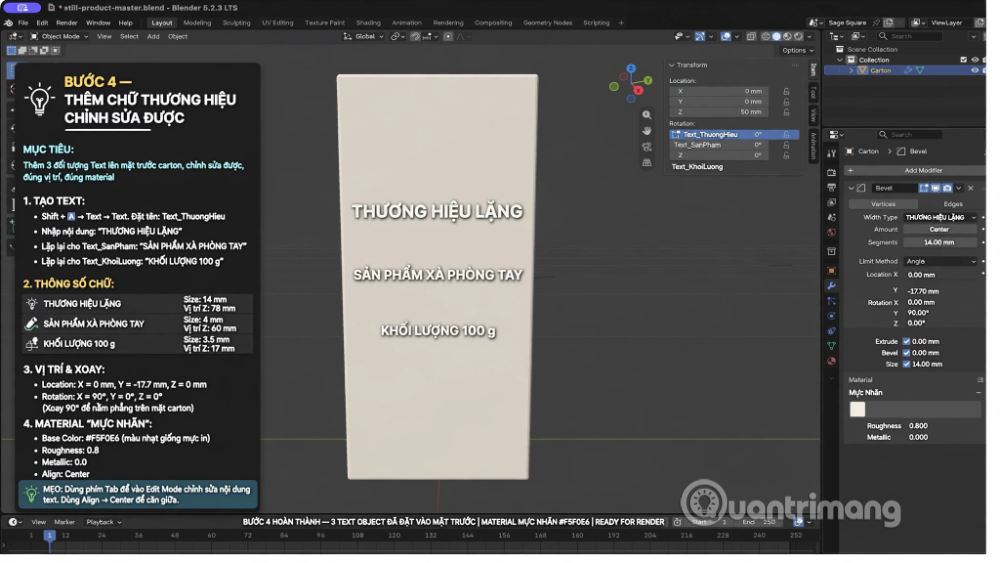Click the Roughness 0.800 value

(918, 426)
